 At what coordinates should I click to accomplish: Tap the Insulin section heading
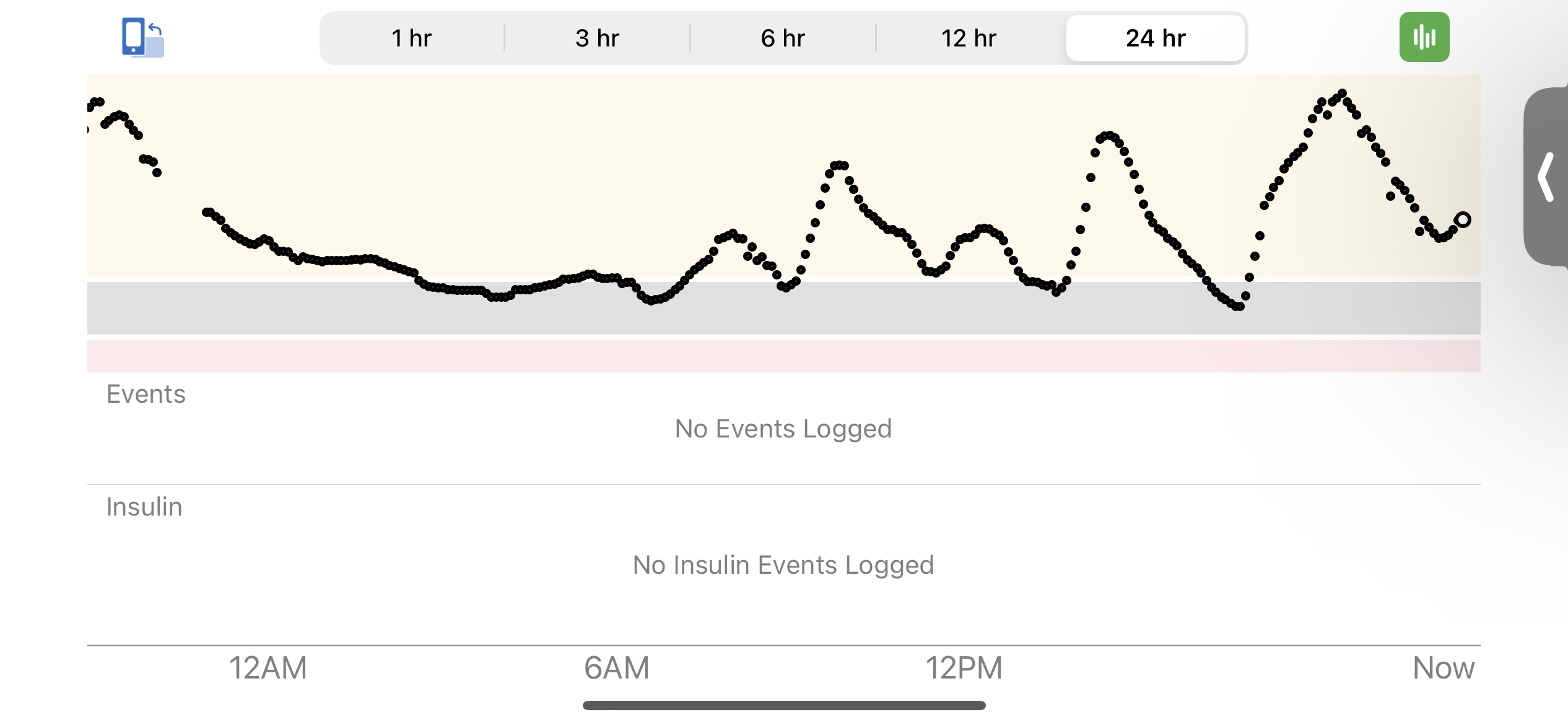point(144,507)
